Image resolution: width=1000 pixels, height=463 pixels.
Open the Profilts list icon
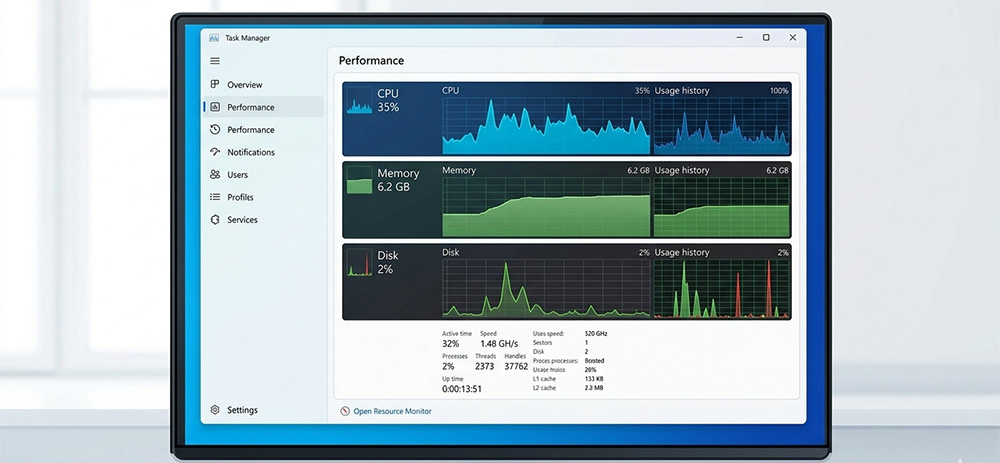tap(215, 197)
